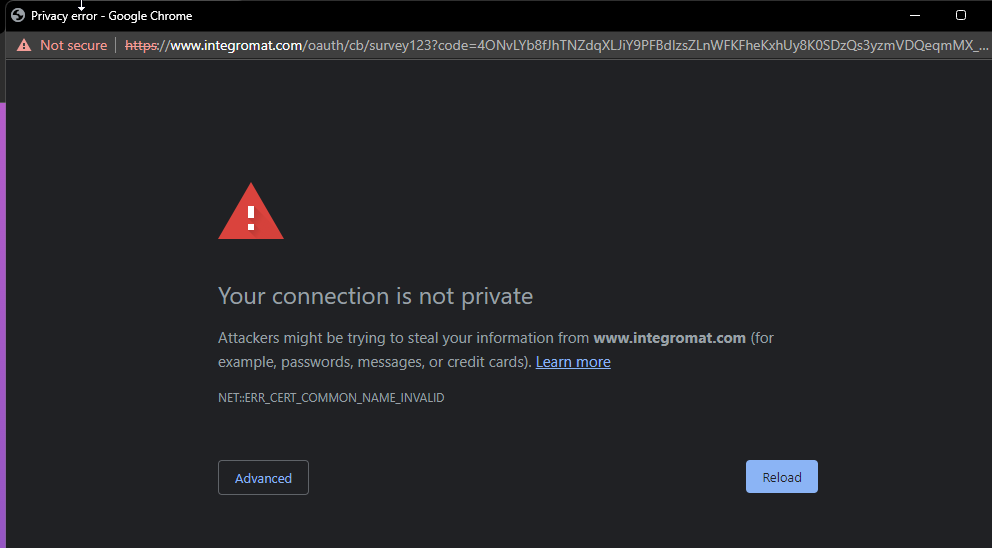Click the Attackers might be trying sentence
The width and height of the screenshot is (992, 548).
pos(495,350)
